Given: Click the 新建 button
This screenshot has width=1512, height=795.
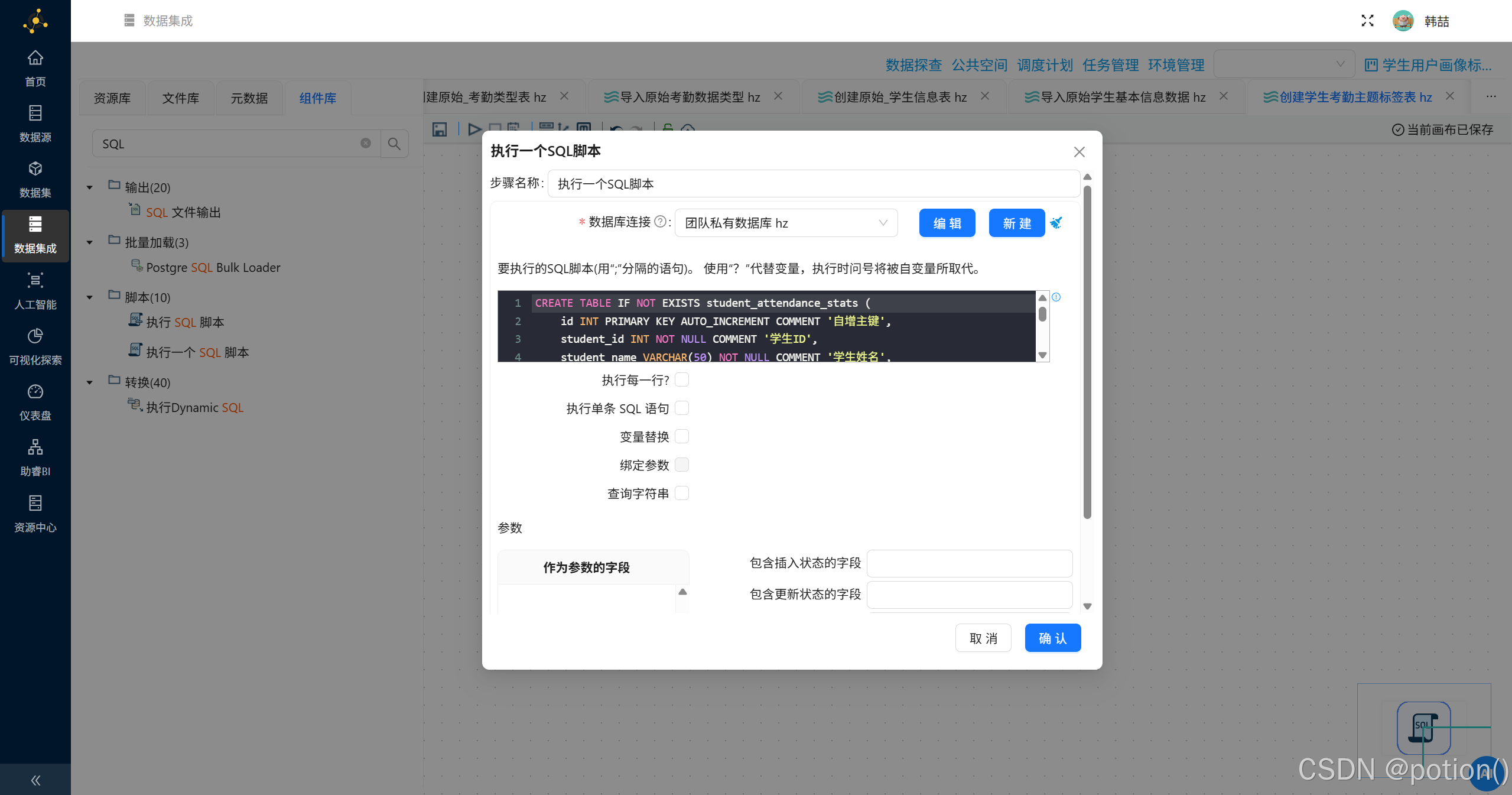Looking at the screenshot, I should tap(1017, 223).
